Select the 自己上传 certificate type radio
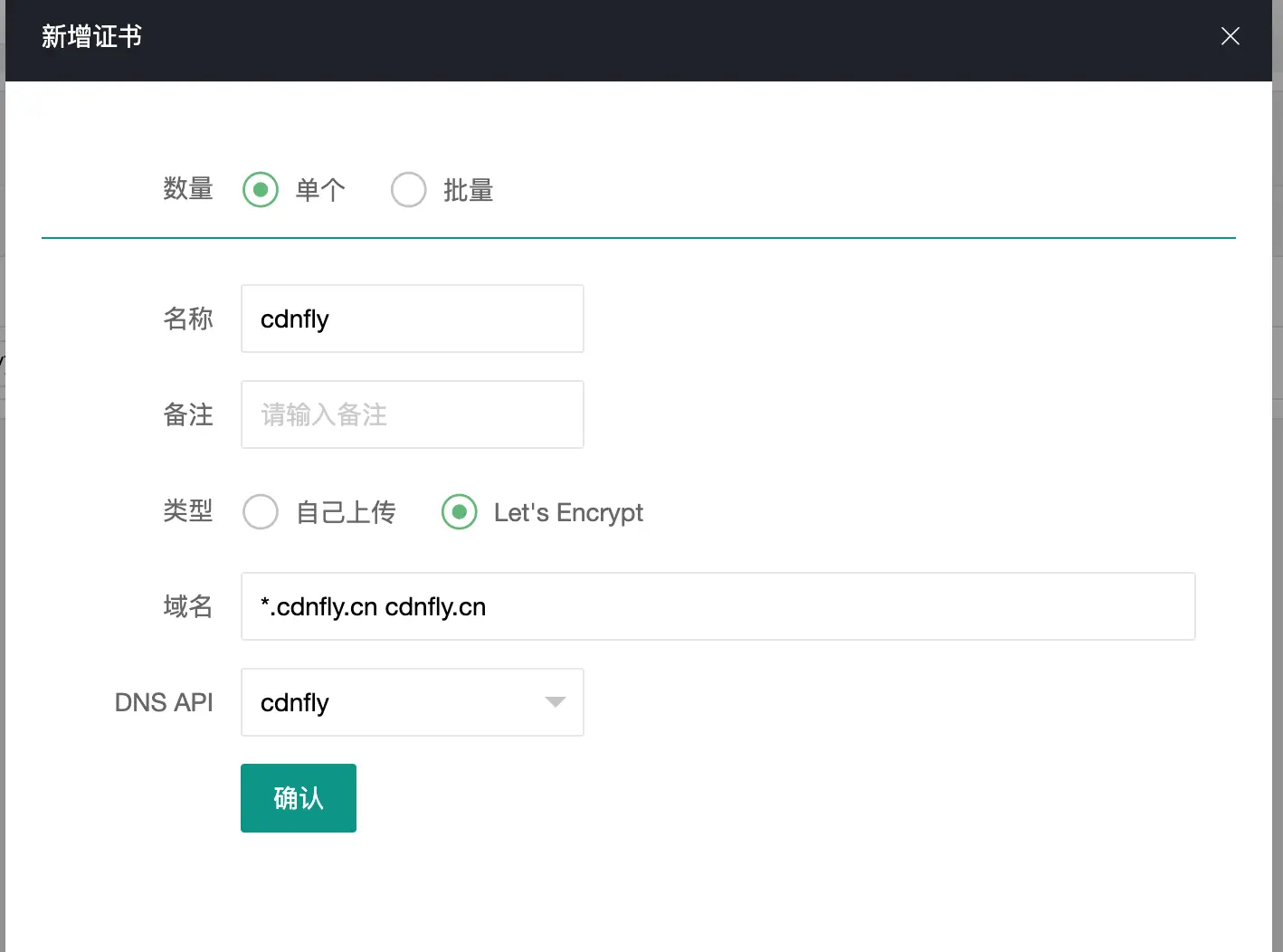 [x=261, y=512]
